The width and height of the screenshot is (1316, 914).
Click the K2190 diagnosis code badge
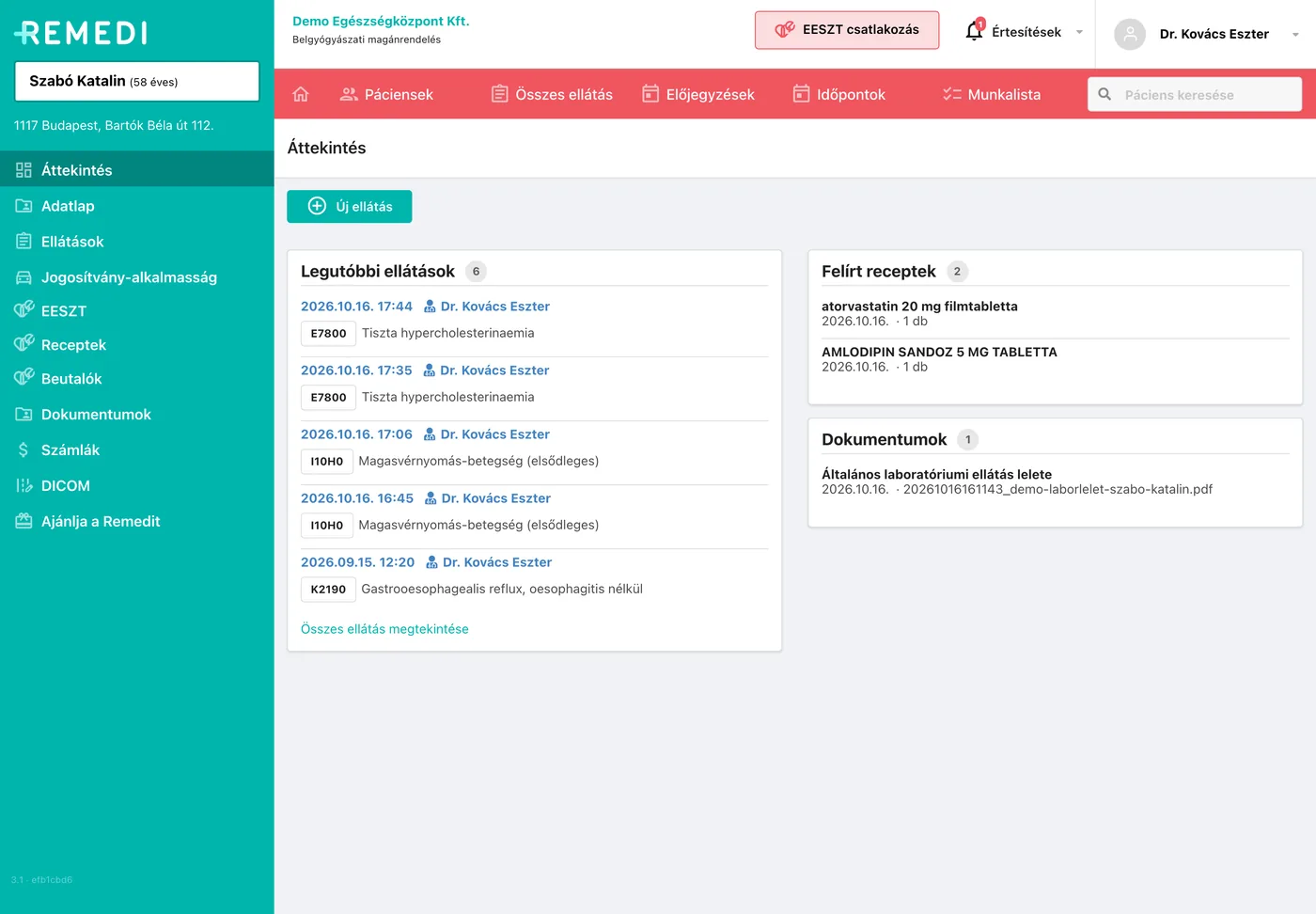pos(328,590)
